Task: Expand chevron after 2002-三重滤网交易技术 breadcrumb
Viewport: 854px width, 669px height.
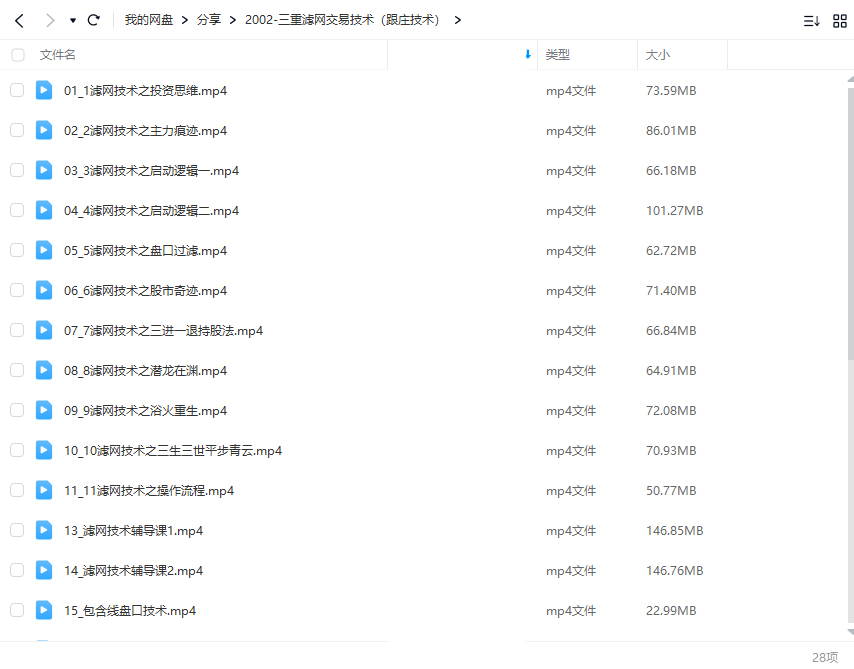Action: pos(457,20)
